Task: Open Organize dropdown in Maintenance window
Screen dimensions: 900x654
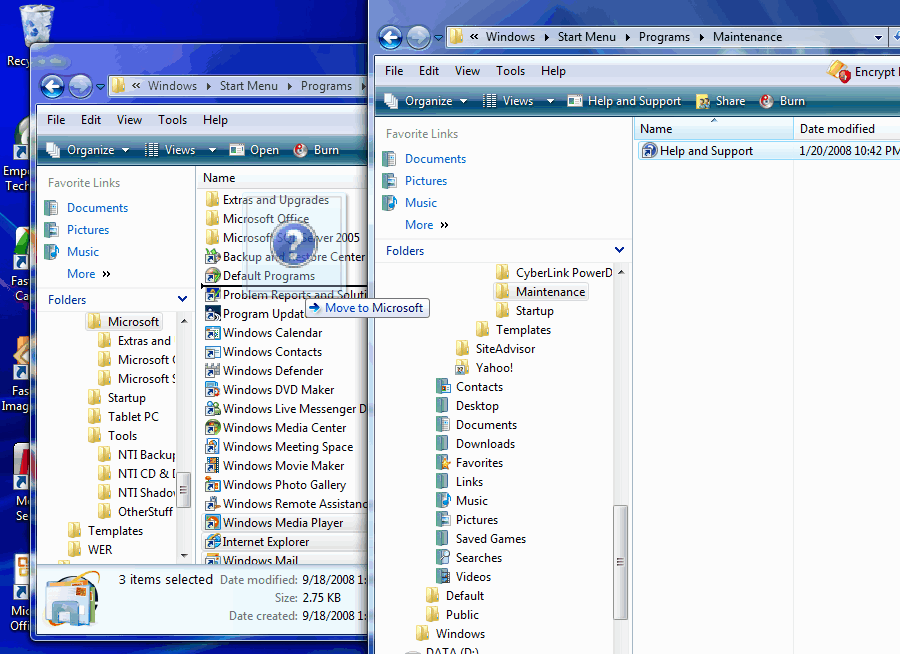Action: (x=425, y=101)
